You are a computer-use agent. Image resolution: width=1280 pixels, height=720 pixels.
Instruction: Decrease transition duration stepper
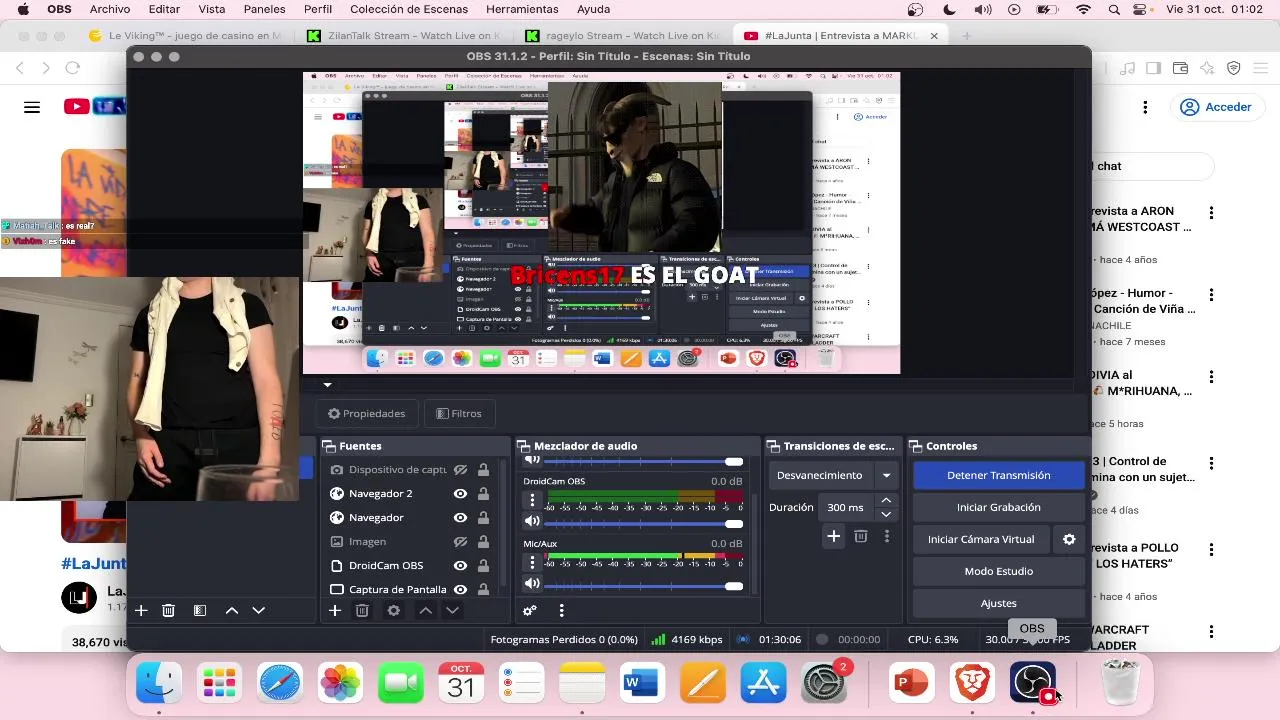click(x=886, y=514)
